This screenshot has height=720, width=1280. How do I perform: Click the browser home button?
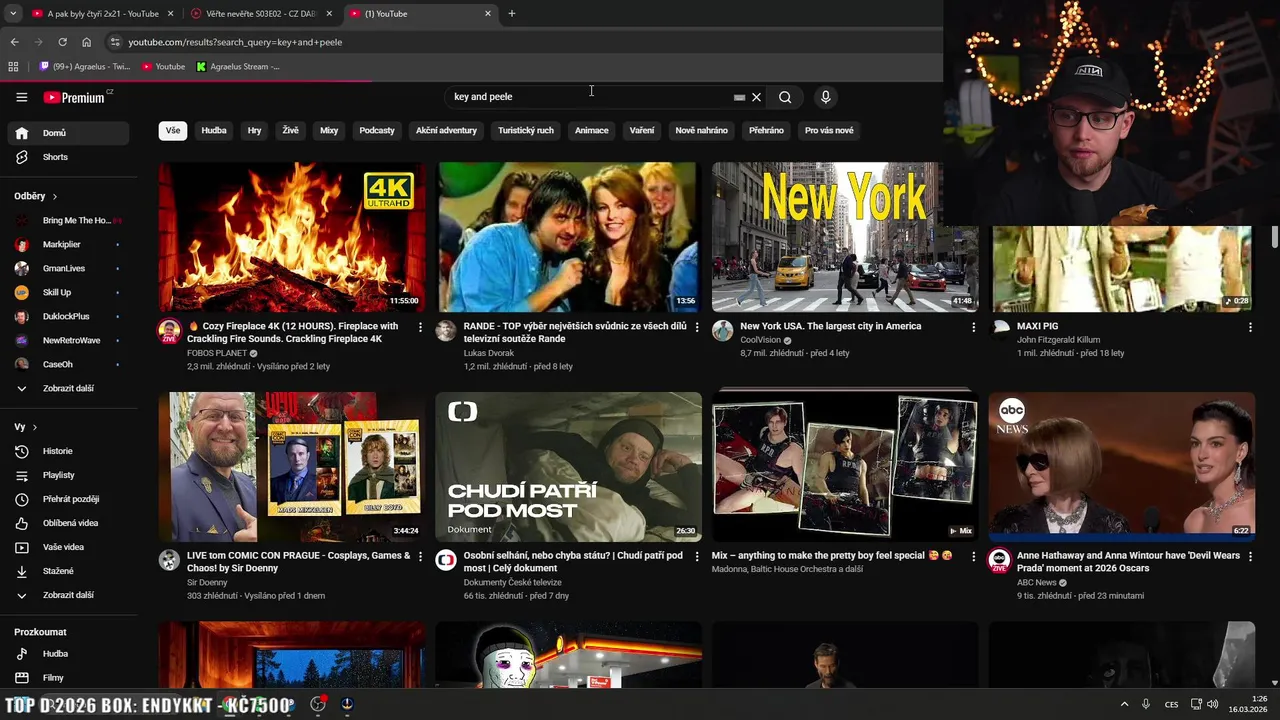click(86, 42)
